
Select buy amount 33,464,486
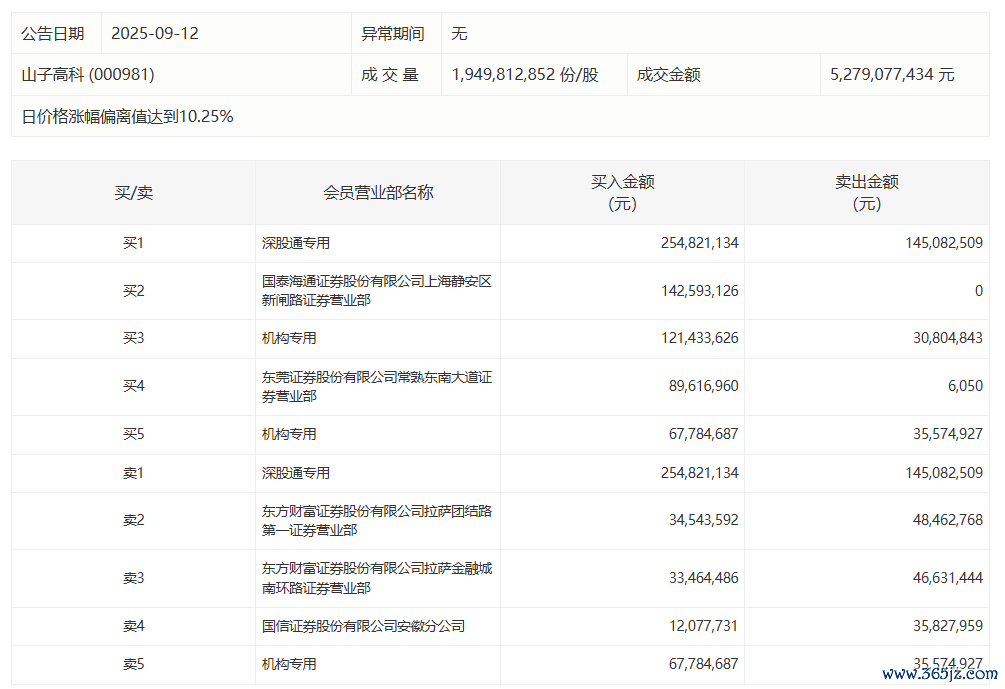pos(703,578)
